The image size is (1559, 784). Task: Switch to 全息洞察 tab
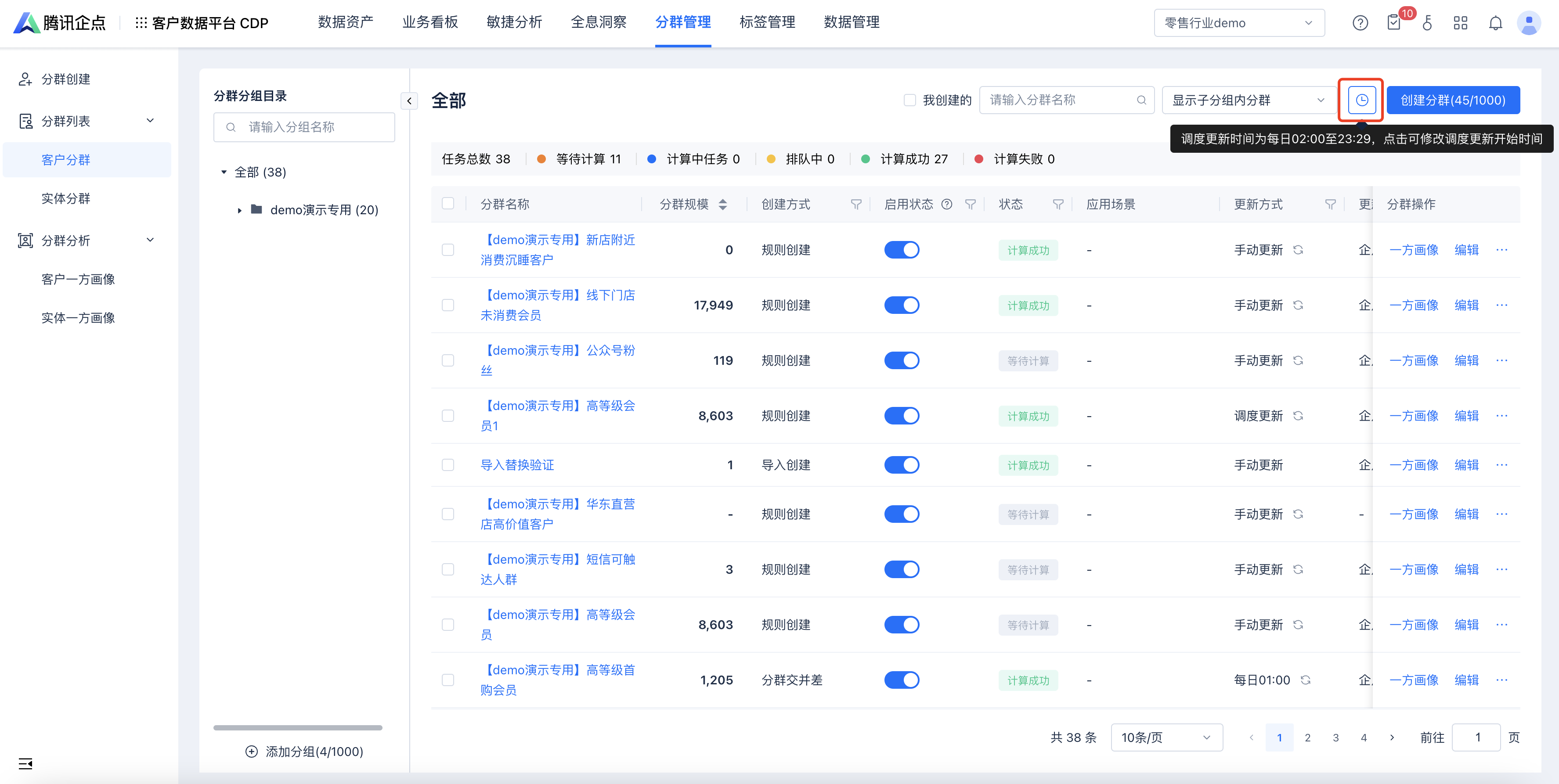click(x=599, y=22)
